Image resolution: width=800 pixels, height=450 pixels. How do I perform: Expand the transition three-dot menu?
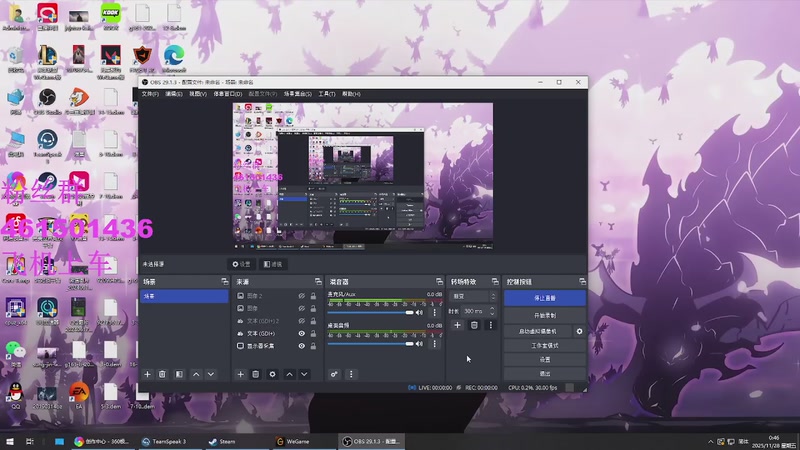[491, 325]
